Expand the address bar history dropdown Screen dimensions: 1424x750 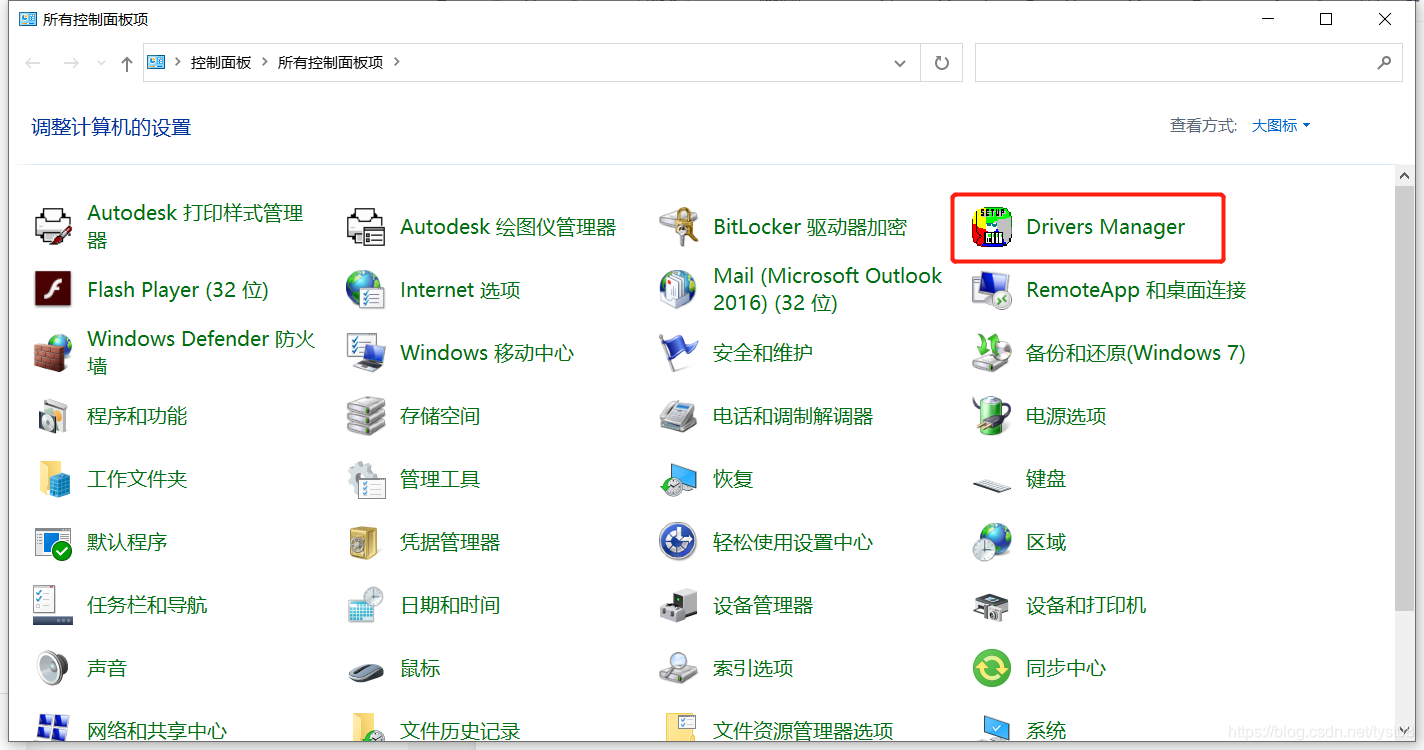[x=899, y=62]
